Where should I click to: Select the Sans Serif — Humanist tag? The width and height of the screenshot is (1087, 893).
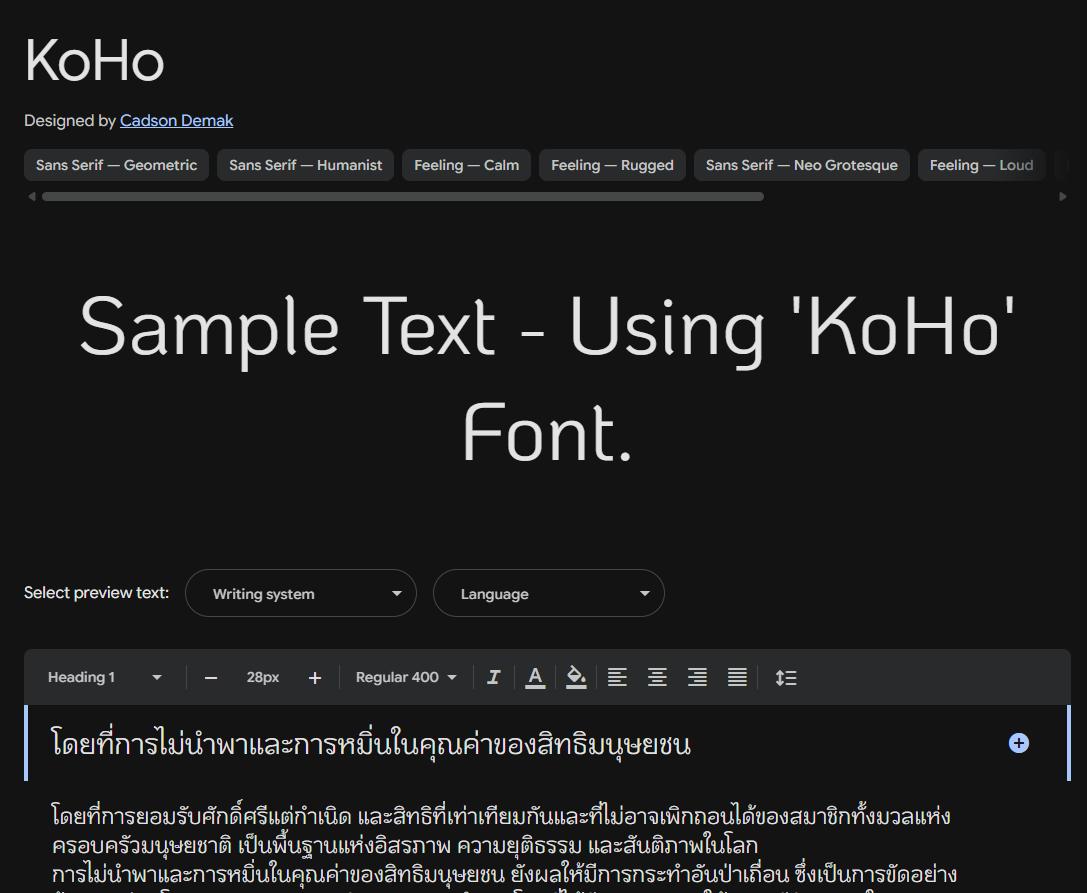305,165
